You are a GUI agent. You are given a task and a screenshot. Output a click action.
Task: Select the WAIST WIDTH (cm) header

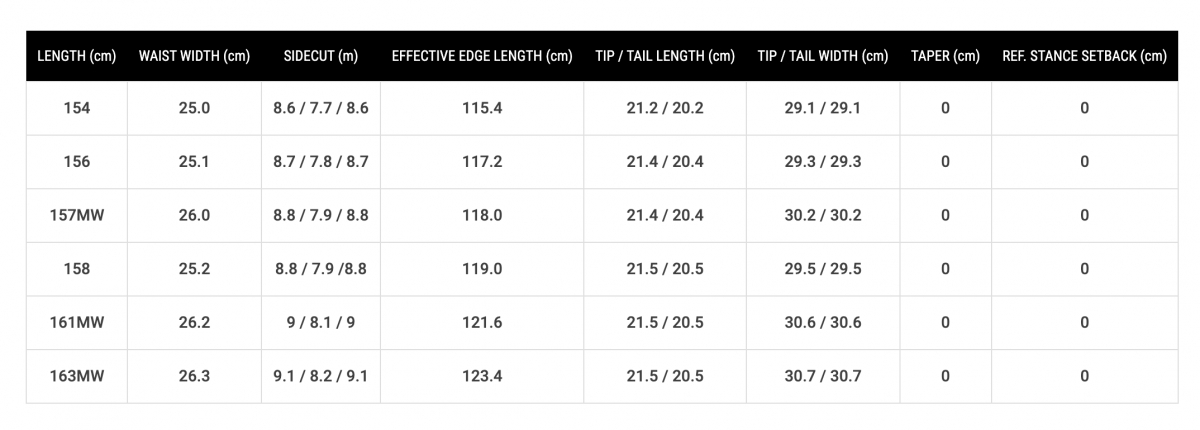click(x=194, y=56)
